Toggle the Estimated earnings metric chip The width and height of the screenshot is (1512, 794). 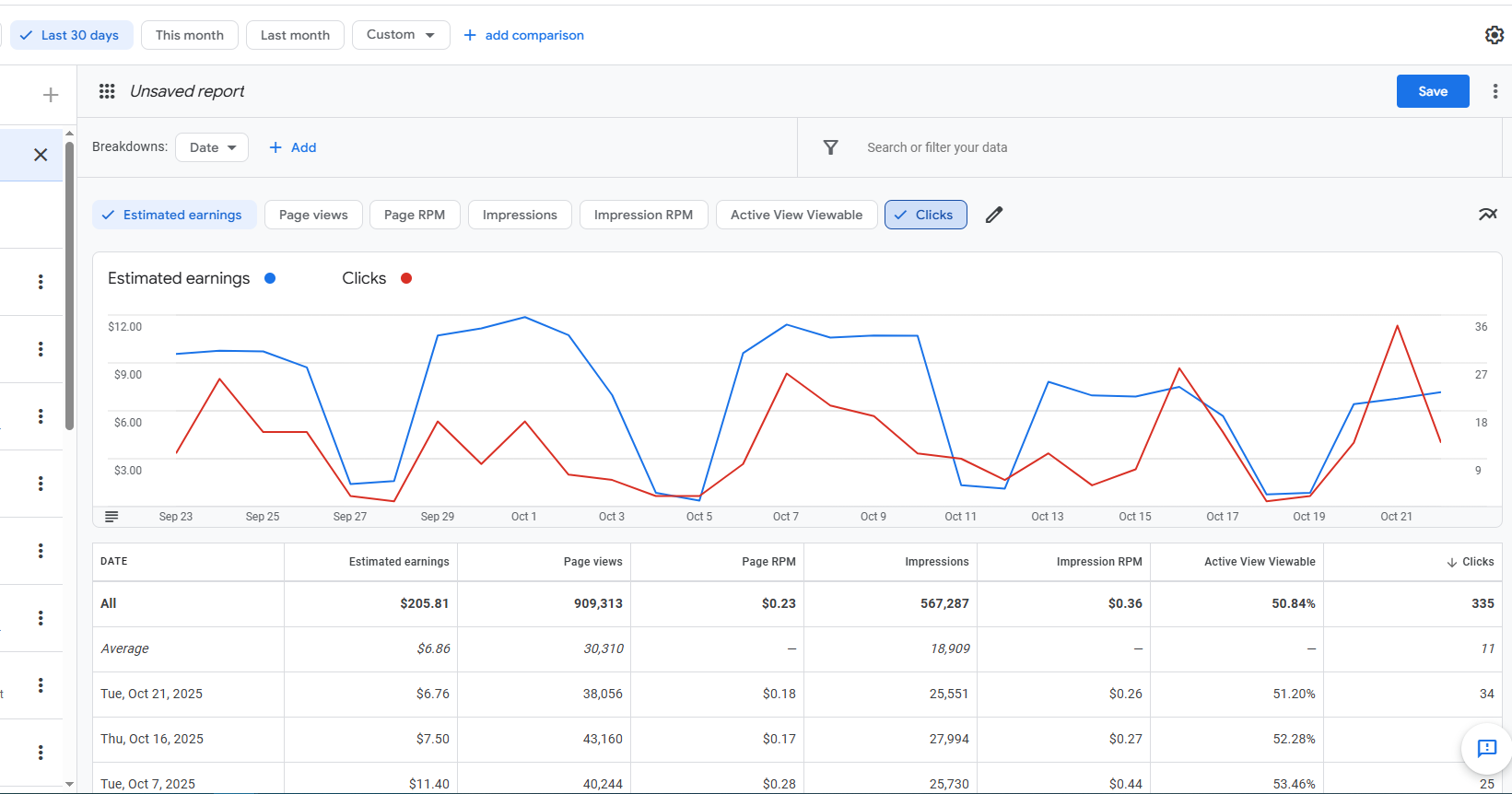(x=171, y=215)
